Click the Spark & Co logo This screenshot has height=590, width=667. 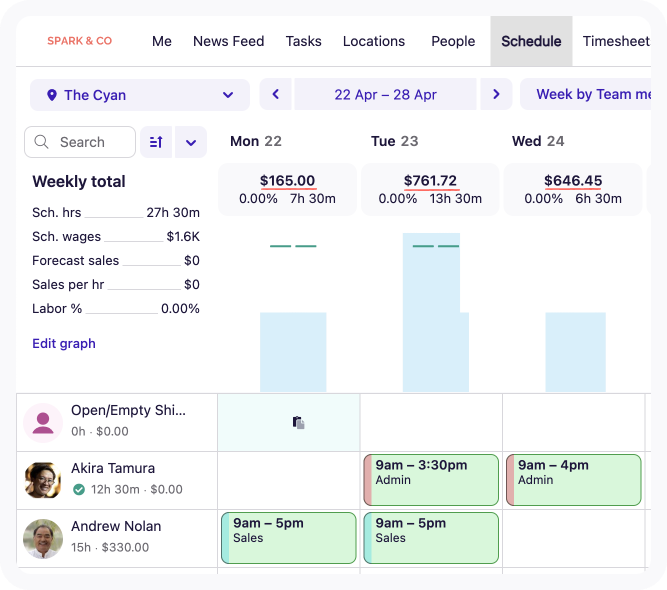pyautogui.click(x=80, y=41)
